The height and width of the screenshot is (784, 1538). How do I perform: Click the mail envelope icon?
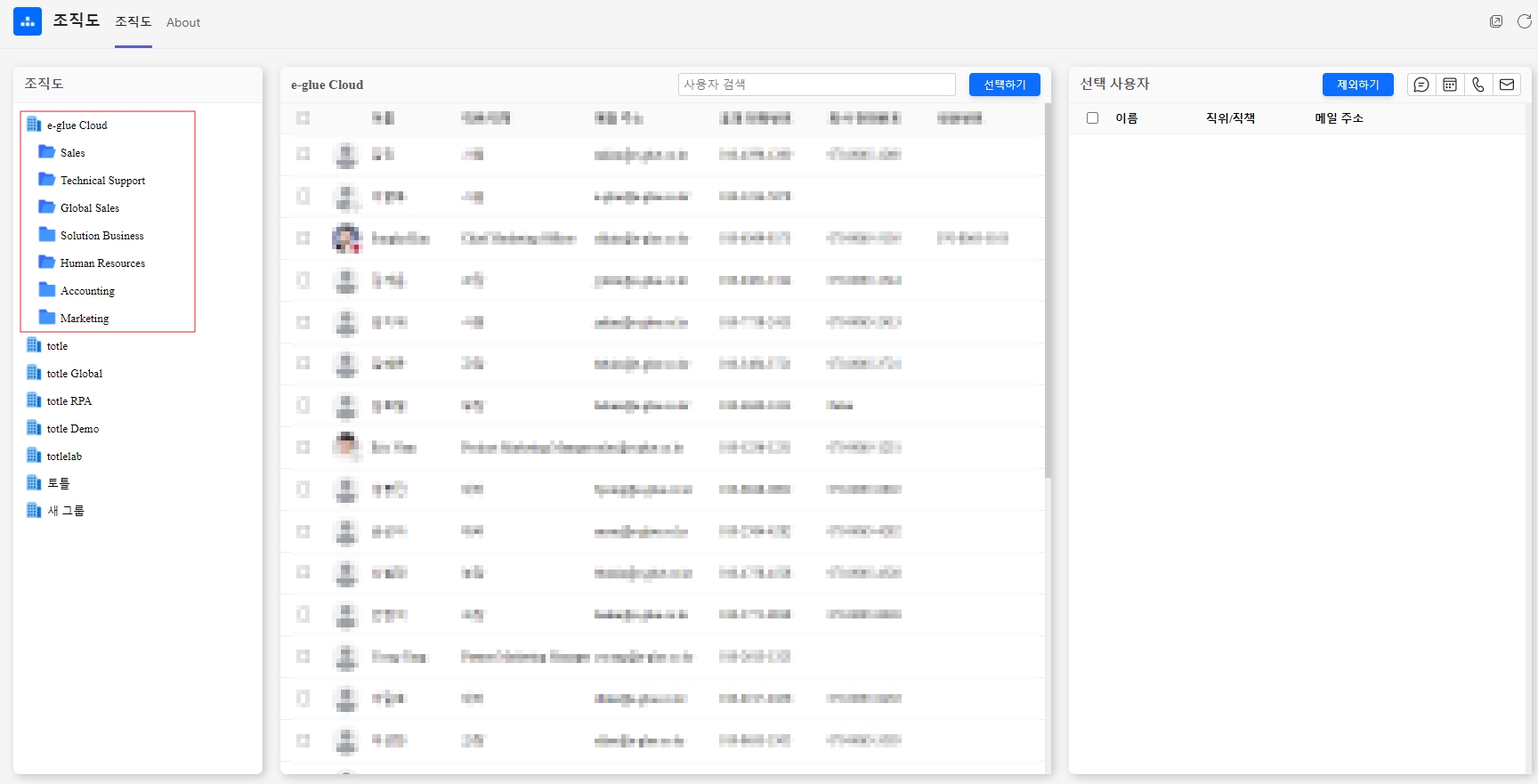pyautogui.click(x=1507, y=85)
